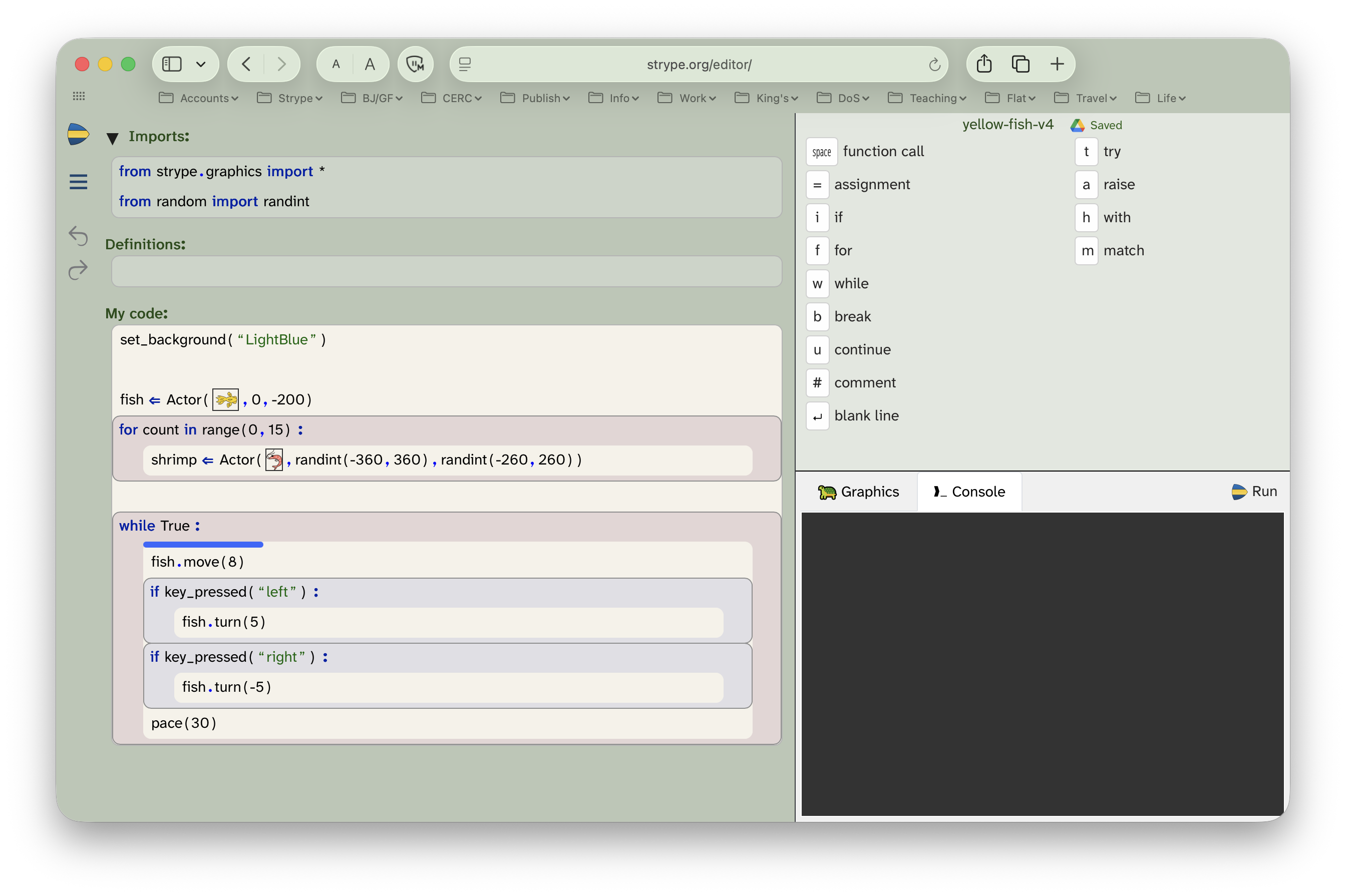Click the pace(30) line
1346x896 pixels.
point(447,723)
